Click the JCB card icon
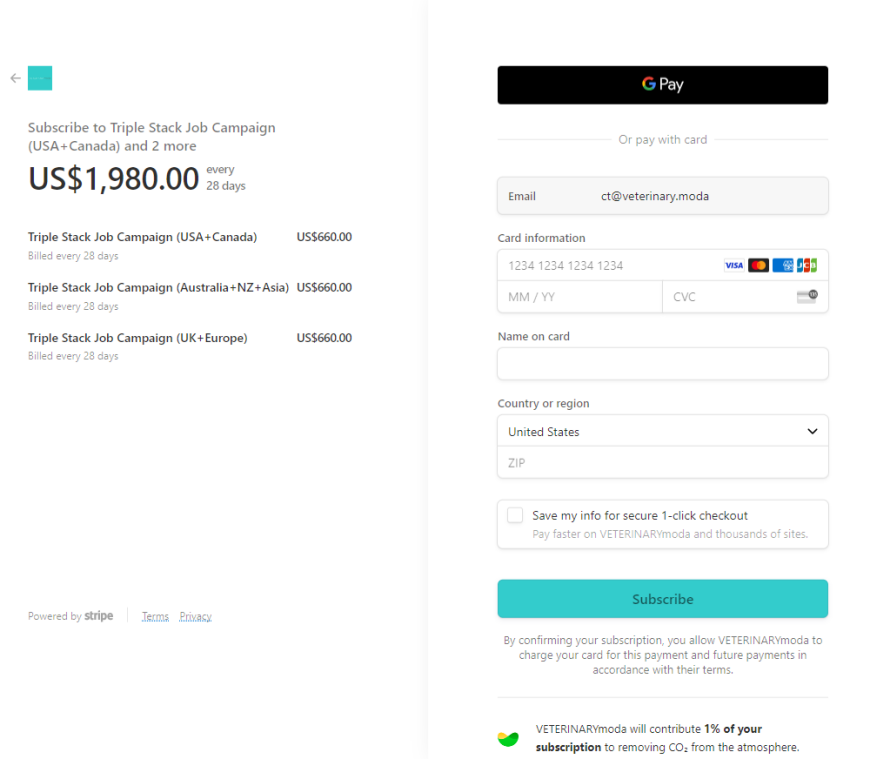This screenshot has width=870, height=759. (807, 266)
